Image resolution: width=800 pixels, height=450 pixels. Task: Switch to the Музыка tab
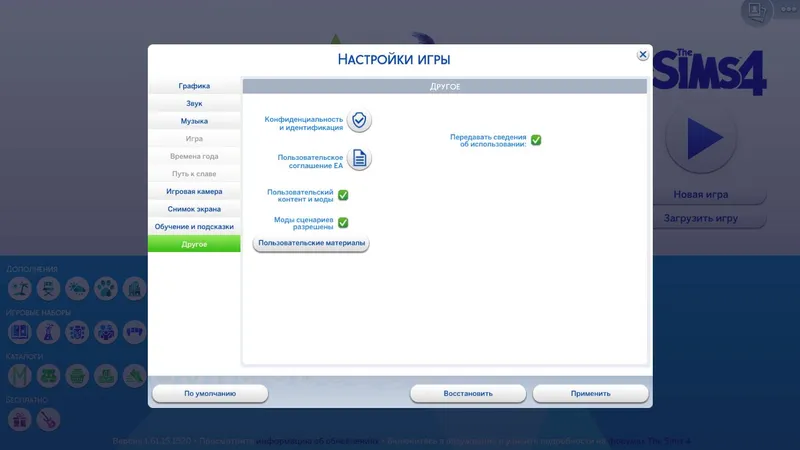194,121
